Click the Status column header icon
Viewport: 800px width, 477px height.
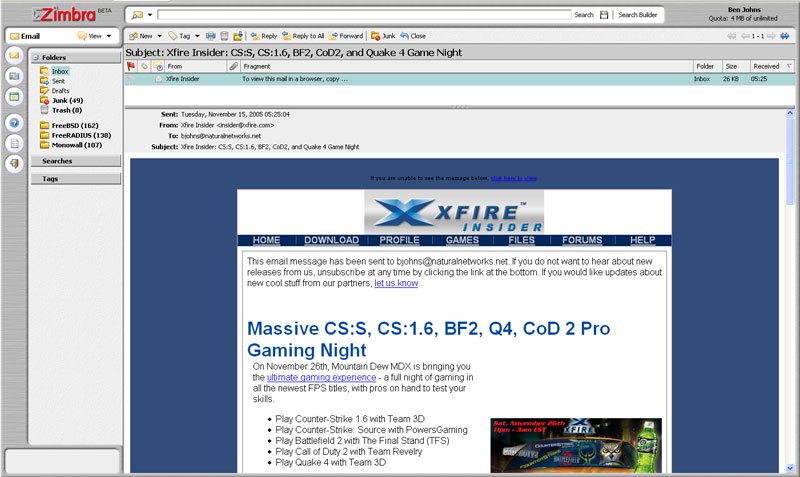pyautogui.click(x=158, y=66)
